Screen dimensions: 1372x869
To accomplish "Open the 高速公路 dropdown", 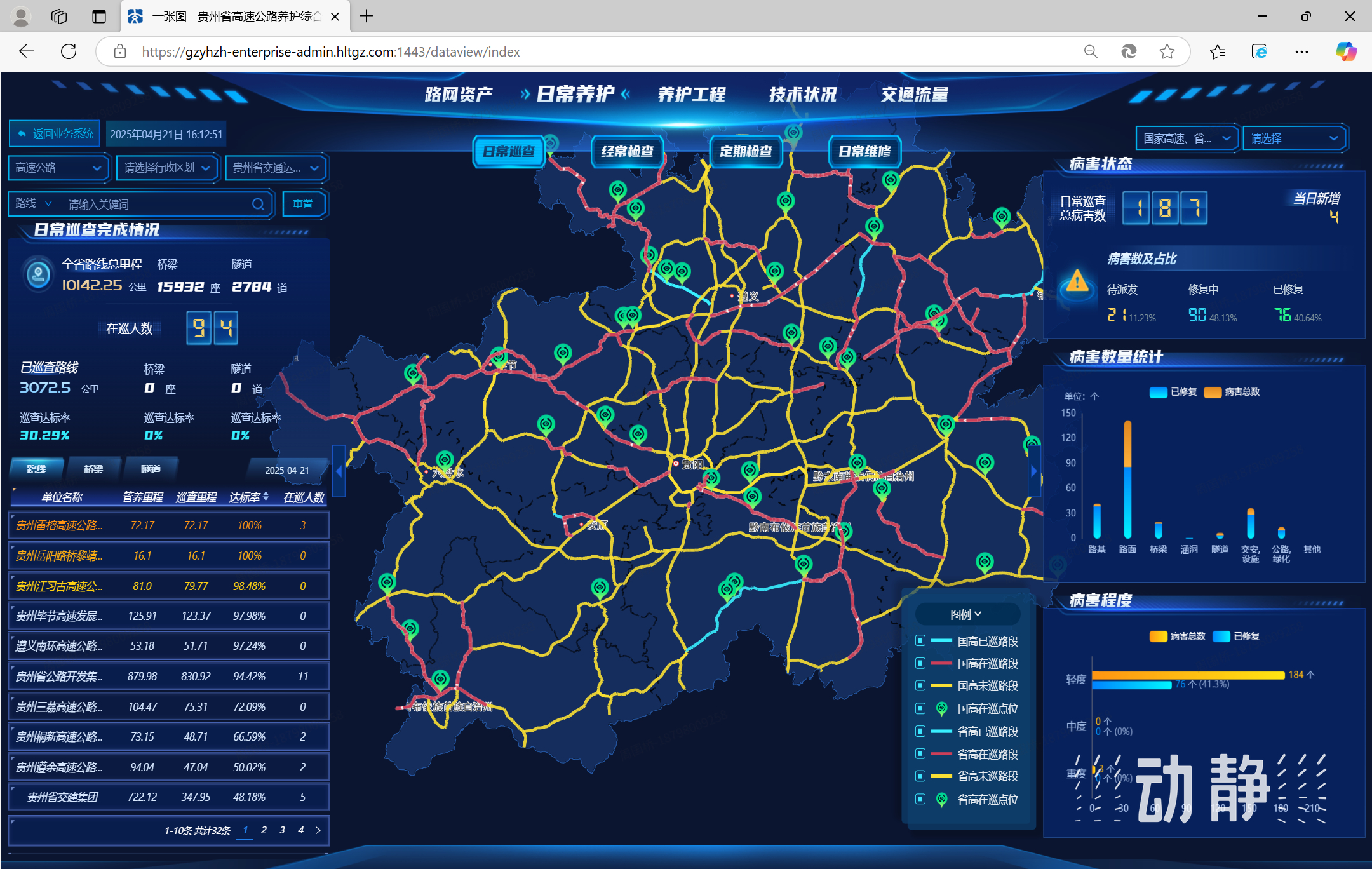I will tap(58, 168).
